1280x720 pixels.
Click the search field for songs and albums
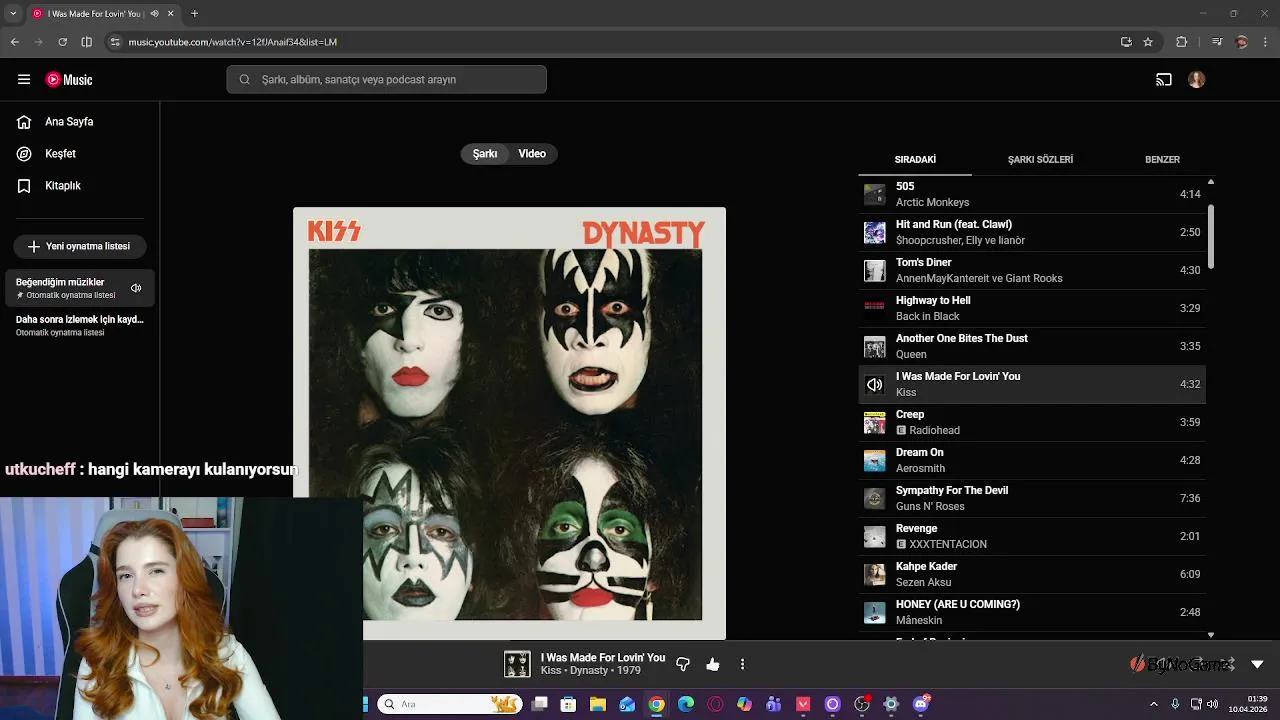point(386,80)
